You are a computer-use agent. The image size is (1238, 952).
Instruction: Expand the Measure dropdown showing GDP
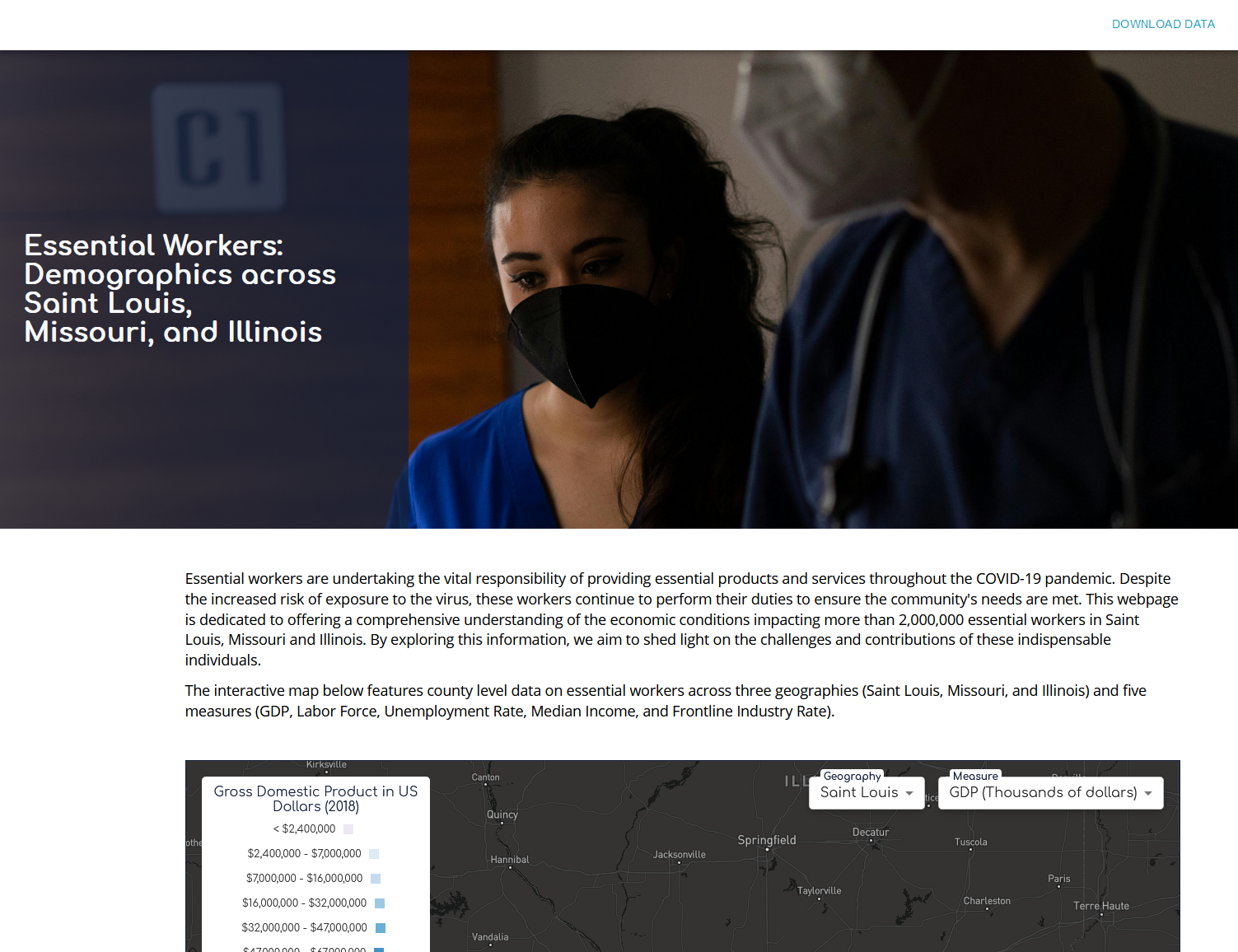coord(1050,792)
